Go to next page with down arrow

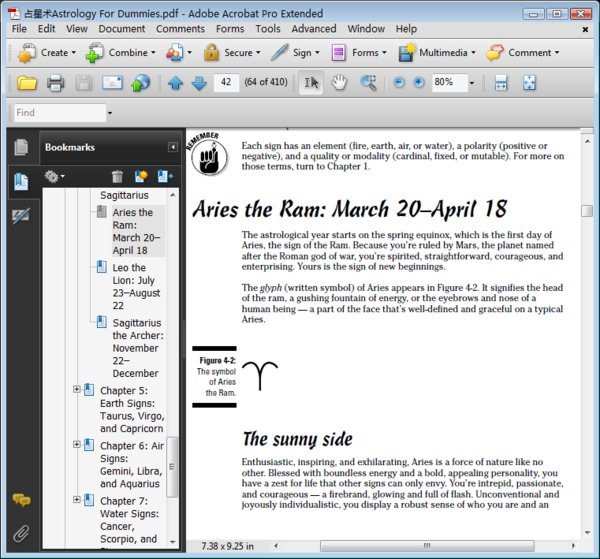[x=199, y=83]
